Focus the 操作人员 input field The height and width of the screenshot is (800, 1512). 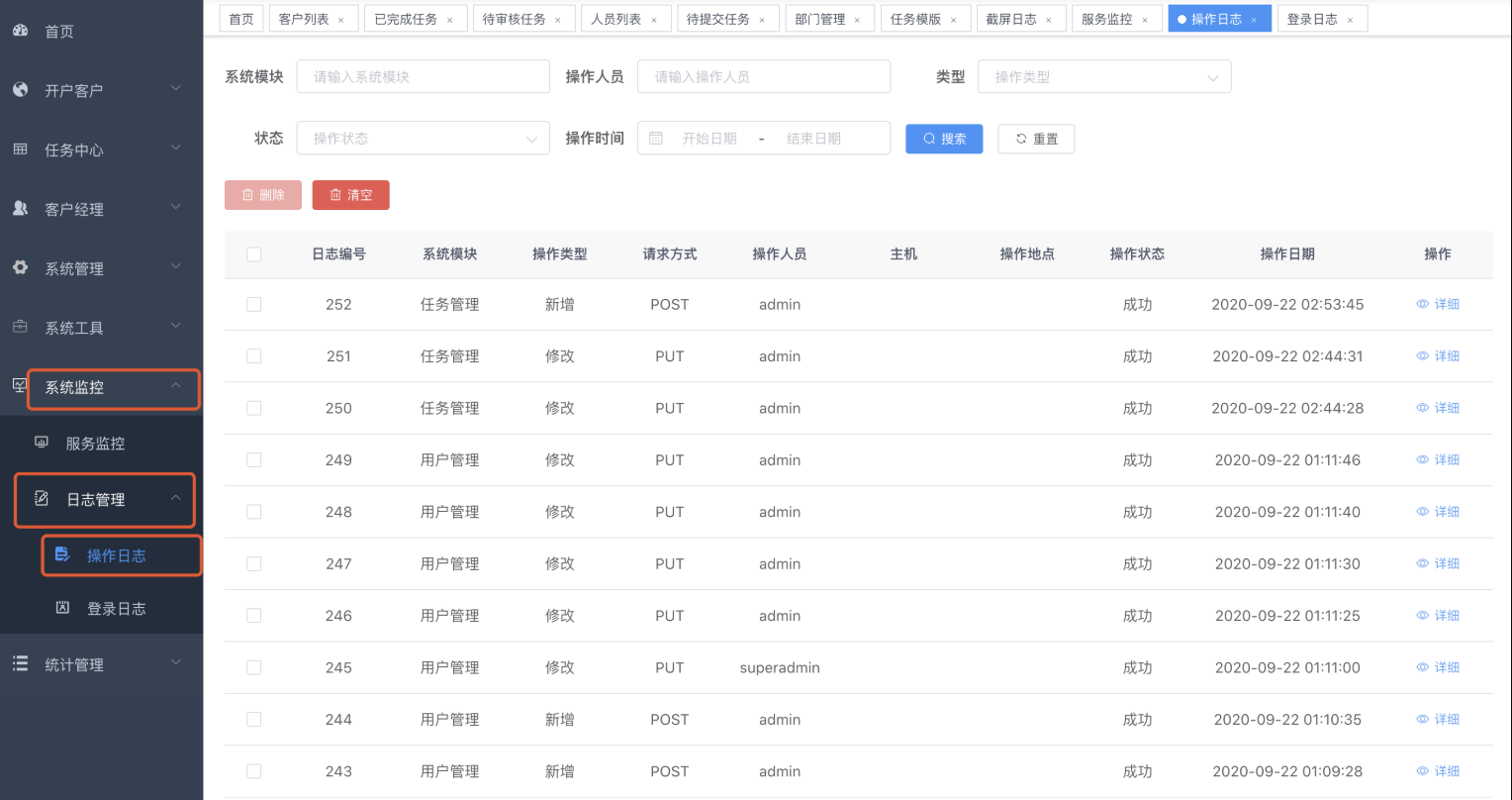[x=764, y=76]
